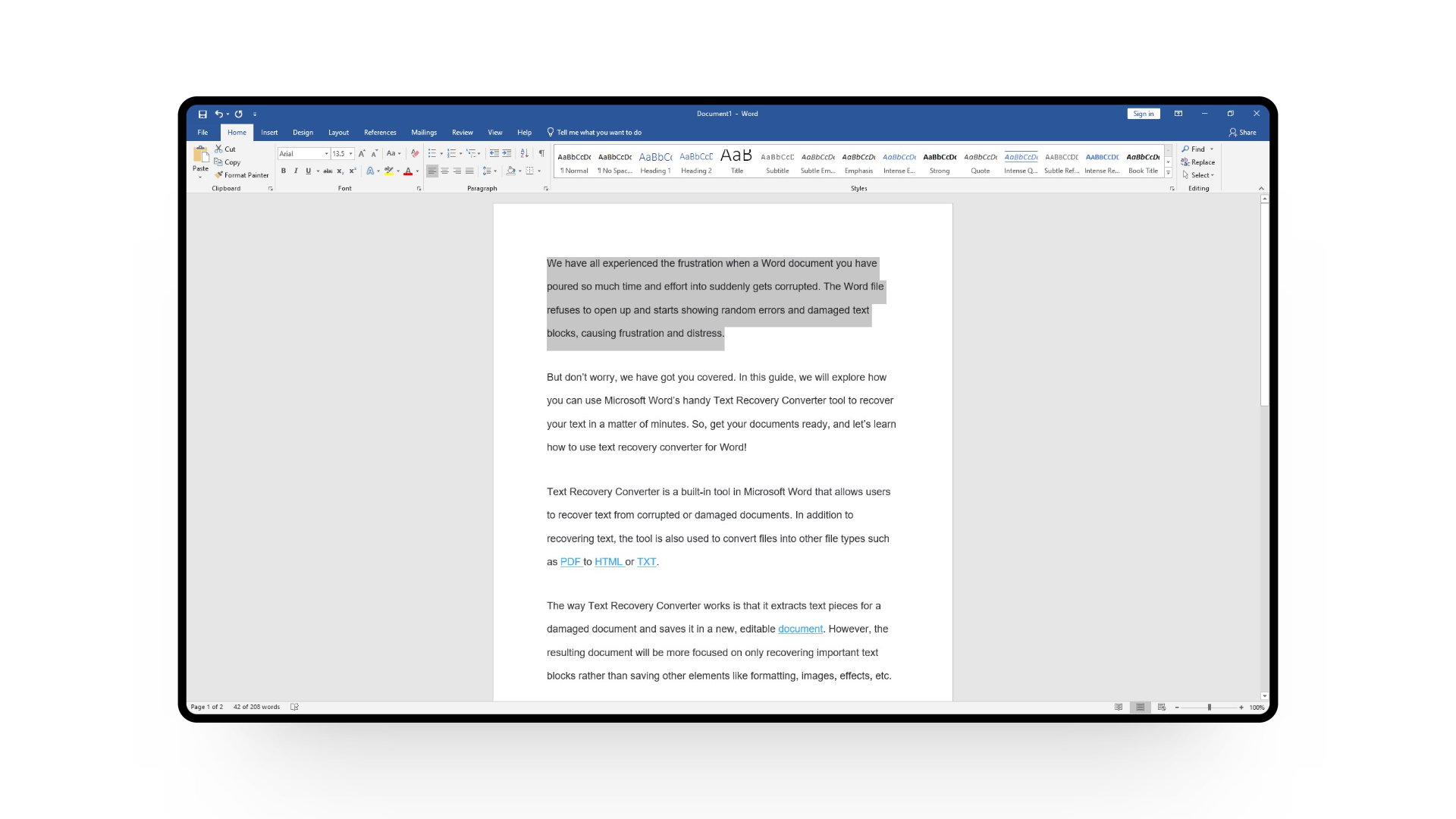Click the Clear All Formatting eraser icon
Screen dimensions: 1456x819
click(x=415, y=153)
